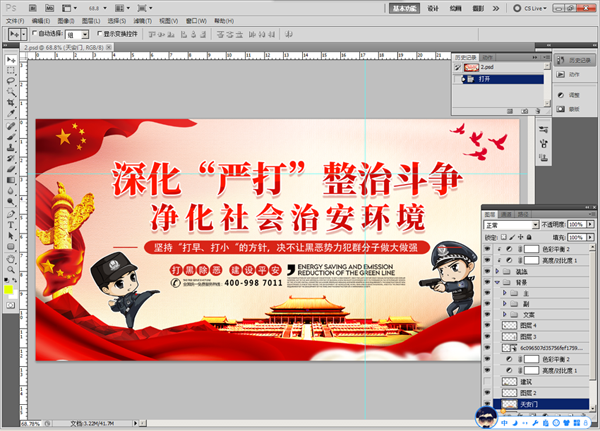This screenshot has height=431, width=600.
Task: Delete current state trash icon in History
Action: (538, 111)
